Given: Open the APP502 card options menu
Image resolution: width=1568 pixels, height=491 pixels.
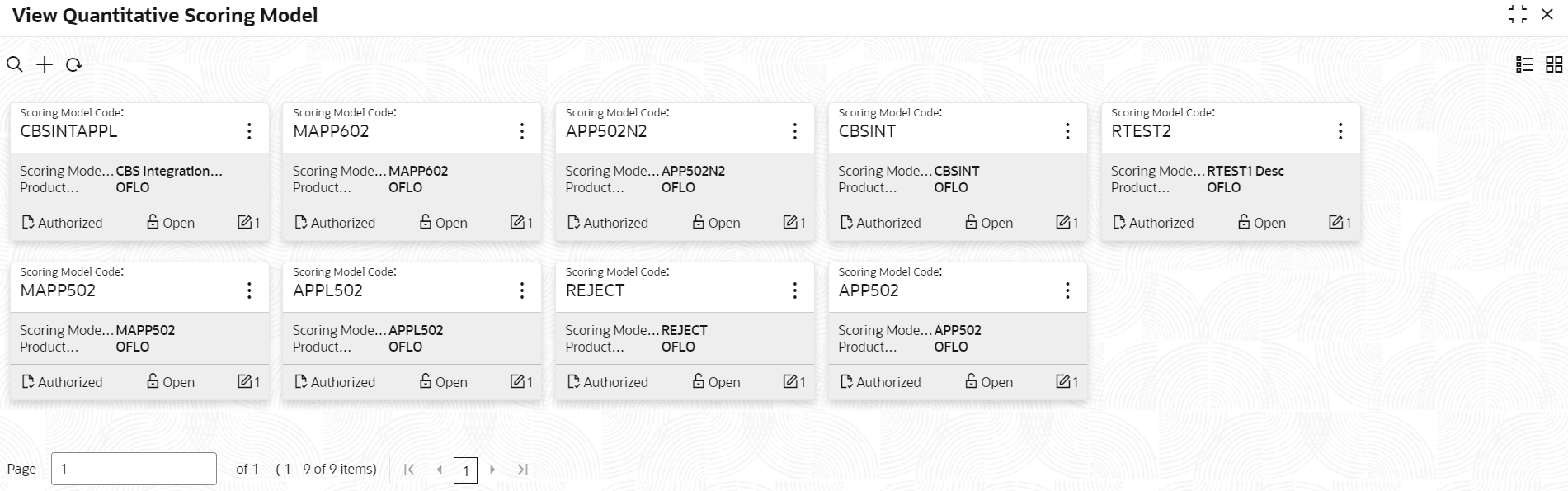Looking at the screenshot, I should click(x=1068, y=290).
